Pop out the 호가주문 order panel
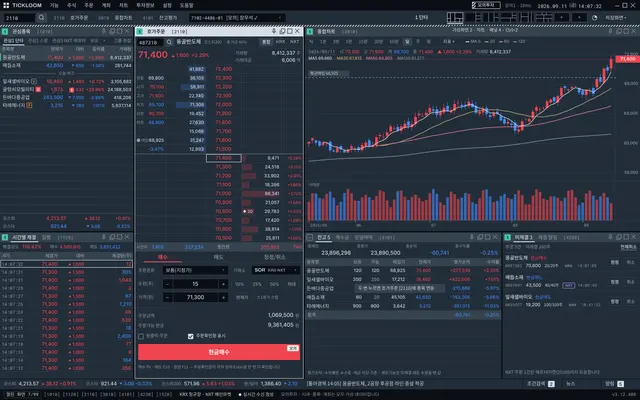This screenshot has height=400, width=640. 282,31
